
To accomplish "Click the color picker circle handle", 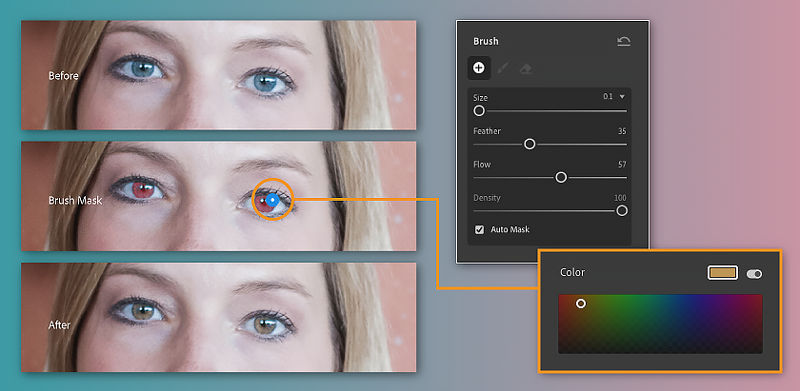I will click(x=581, y=303).
